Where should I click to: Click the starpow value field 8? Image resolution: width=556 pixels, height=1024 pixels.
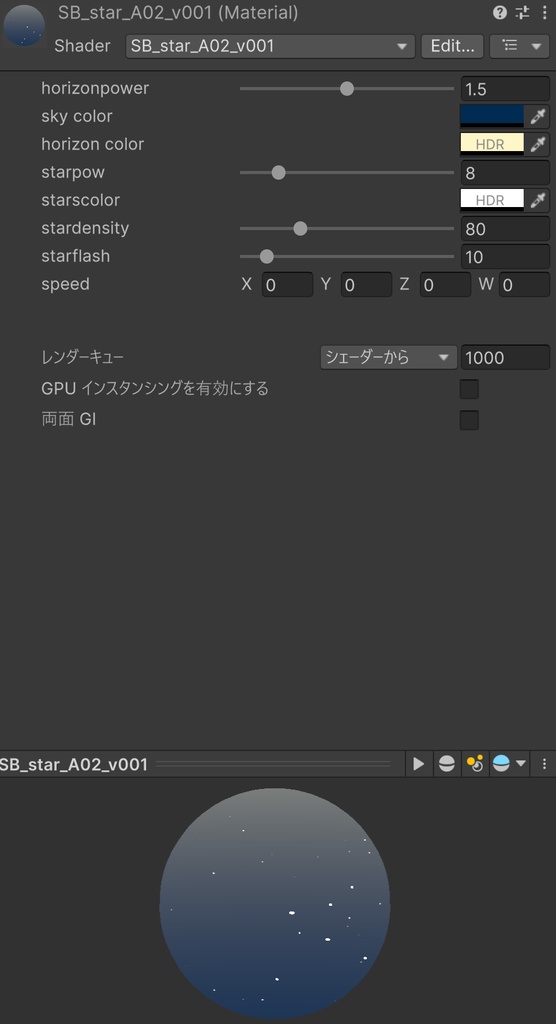[x=505, y=172]
